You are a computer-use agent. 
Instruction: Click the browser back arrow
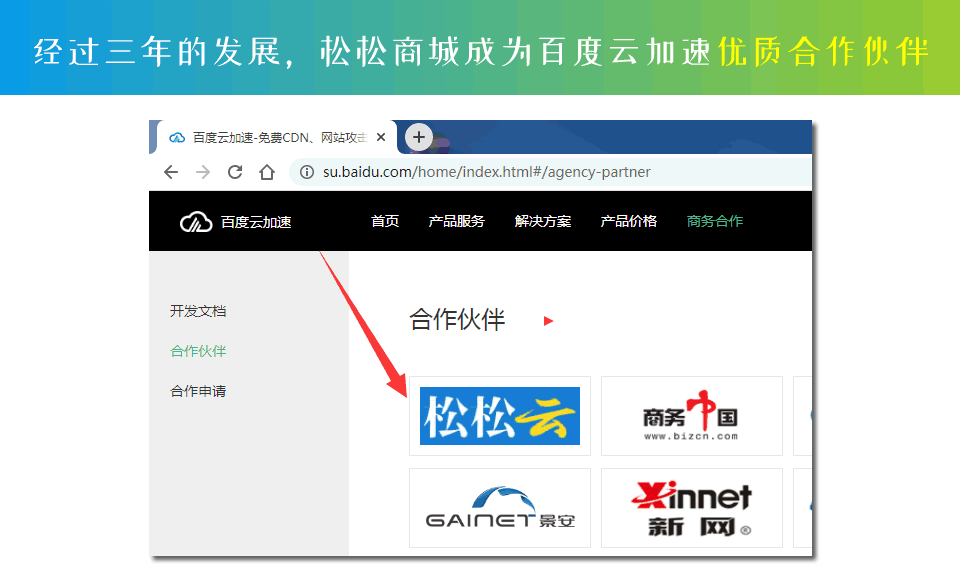pos(171,172)
